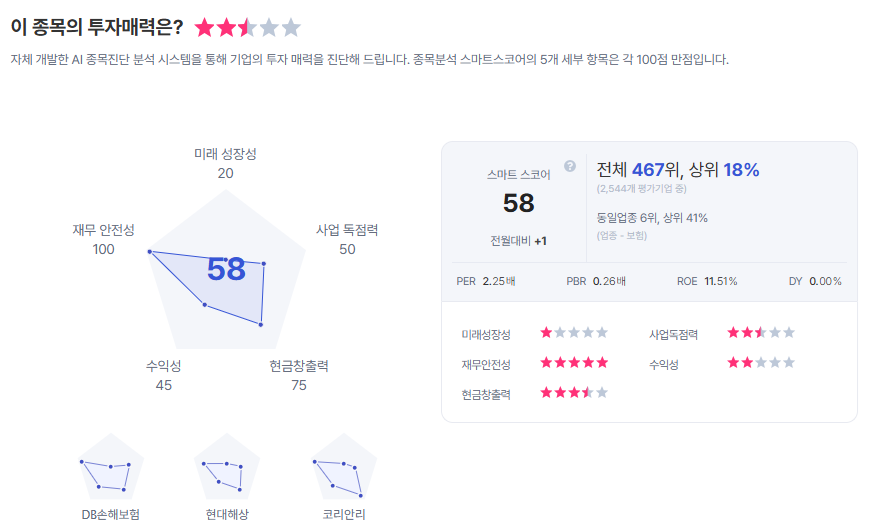Select the 미래 성장성 axis label on chart
The height and width of the screenshot is (523, 881).
[225, 154]
